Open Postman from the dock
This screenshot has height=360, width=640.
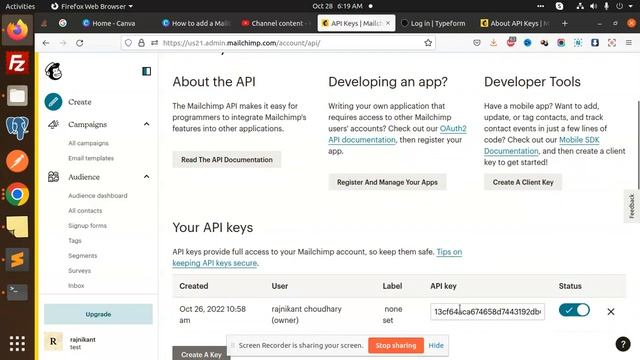[17, 161]
